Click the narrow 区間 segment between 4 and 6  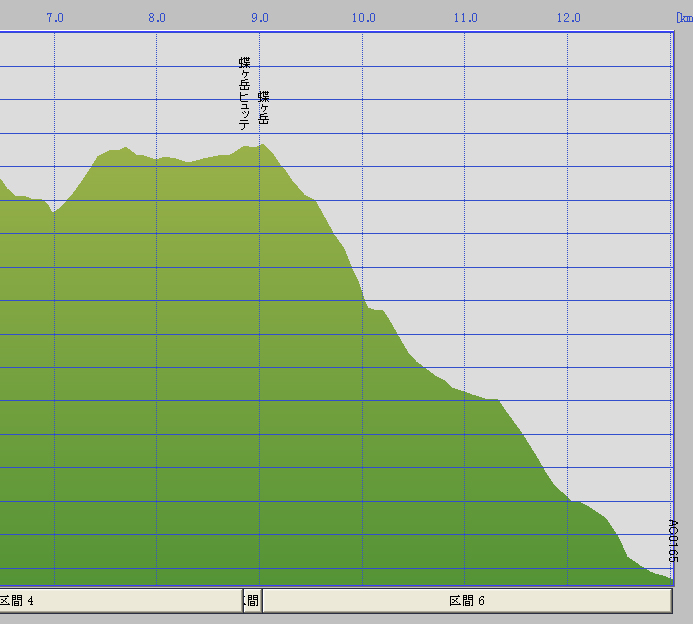(x=252, y=601)
